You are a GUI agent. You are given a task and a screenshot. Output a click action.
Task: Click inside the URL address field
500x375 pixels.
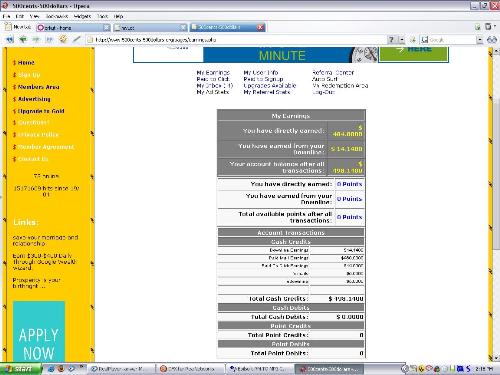pos(240,40)
